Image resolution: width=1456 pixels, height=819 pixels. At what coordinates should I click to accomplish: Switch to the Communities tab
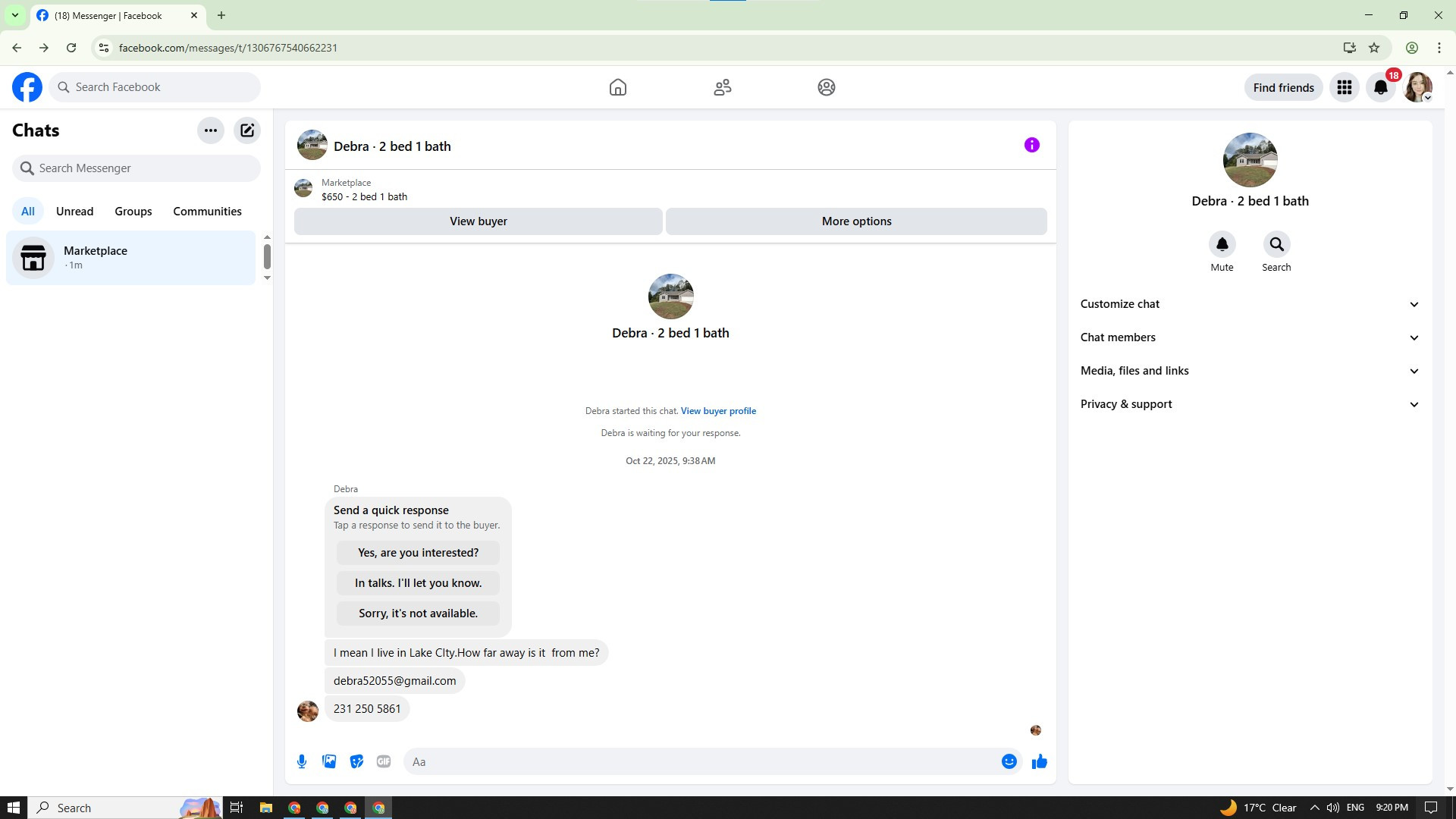point(207,212)
